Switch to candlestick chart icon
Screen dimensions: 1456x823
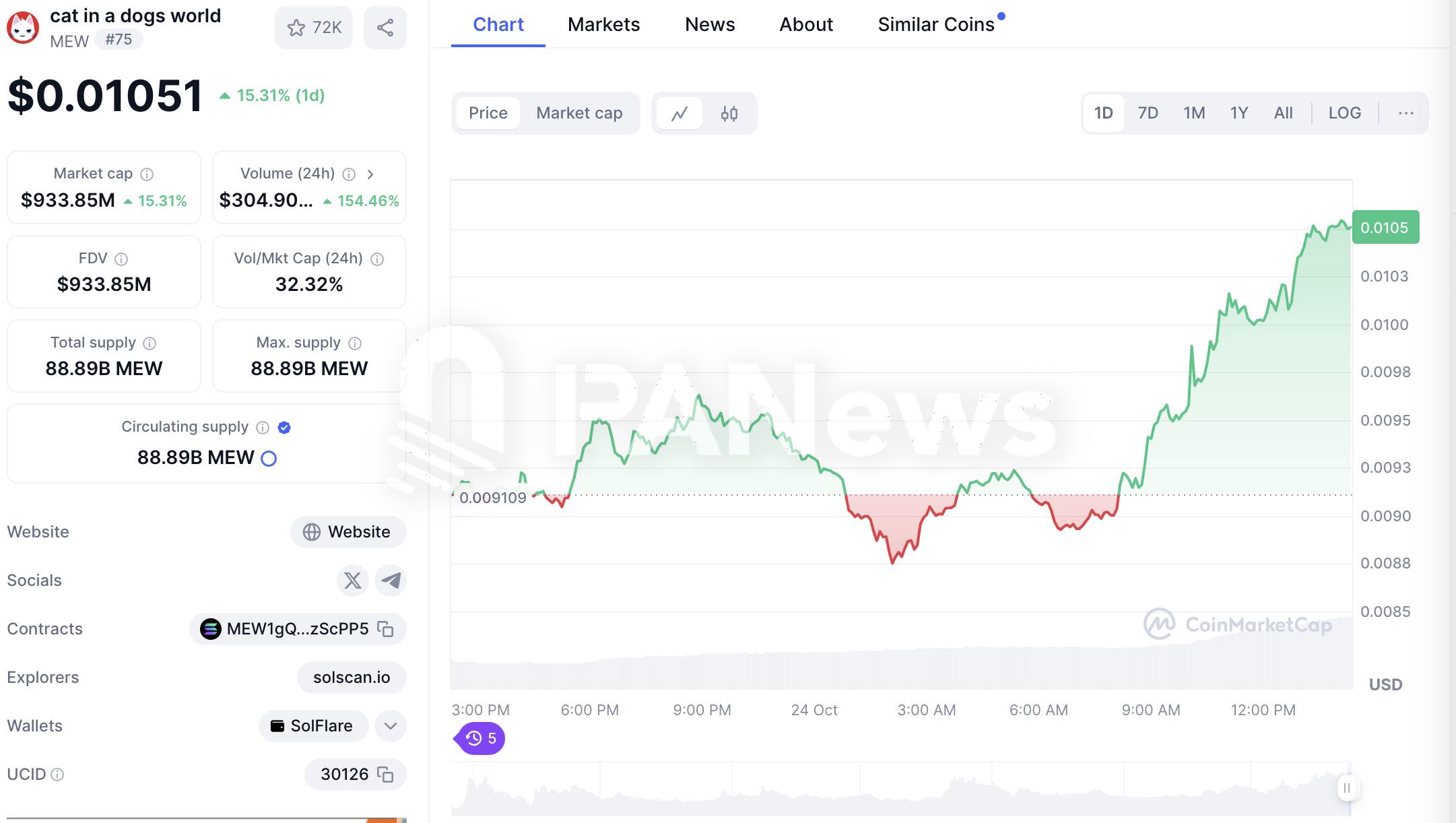(x=729, y=113)
